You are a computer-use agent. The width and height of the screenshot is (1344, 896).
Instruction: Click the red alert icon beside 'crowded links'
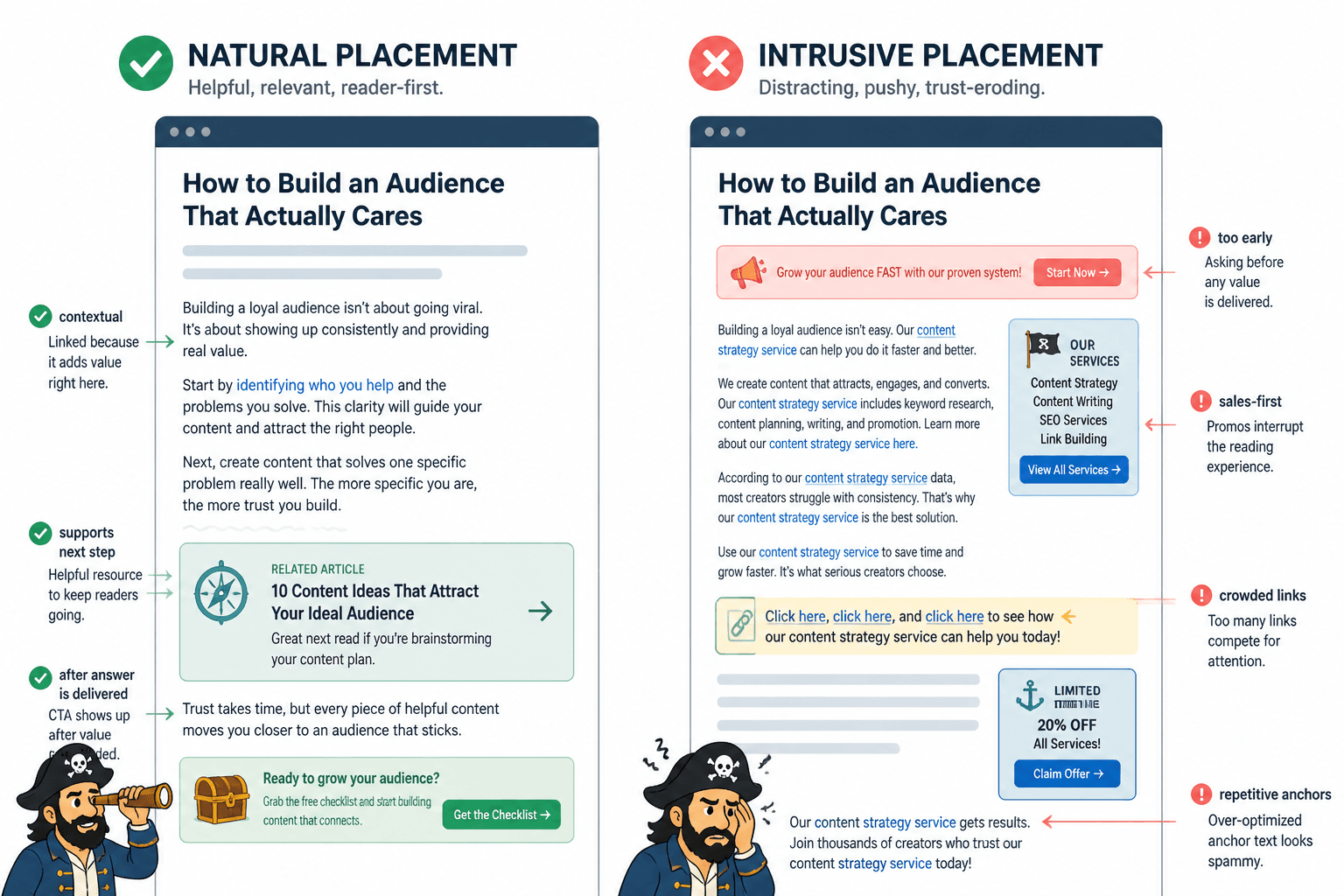(x=1201, y=596)
